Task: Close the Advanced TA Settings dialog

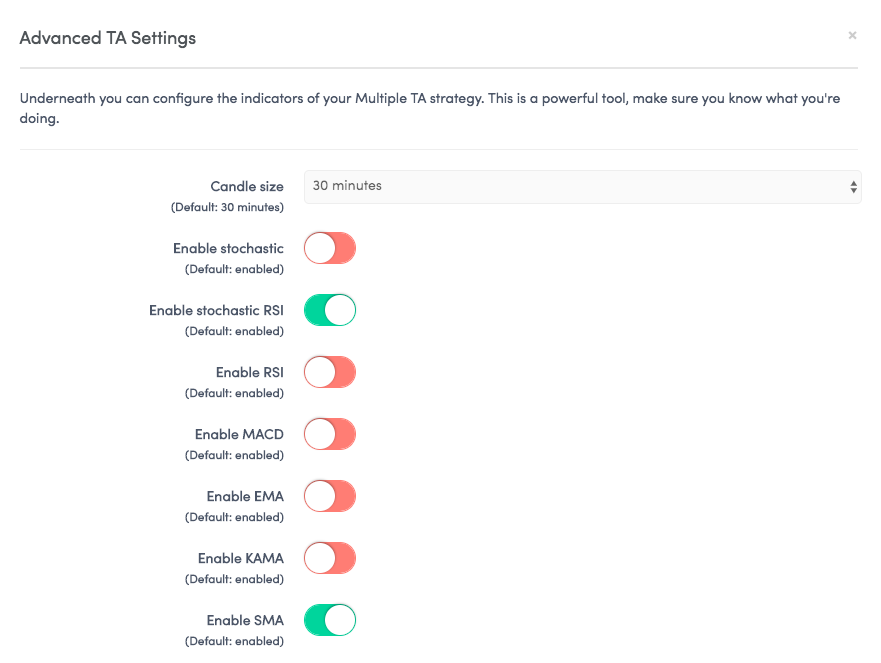Action: coord(852,35)
